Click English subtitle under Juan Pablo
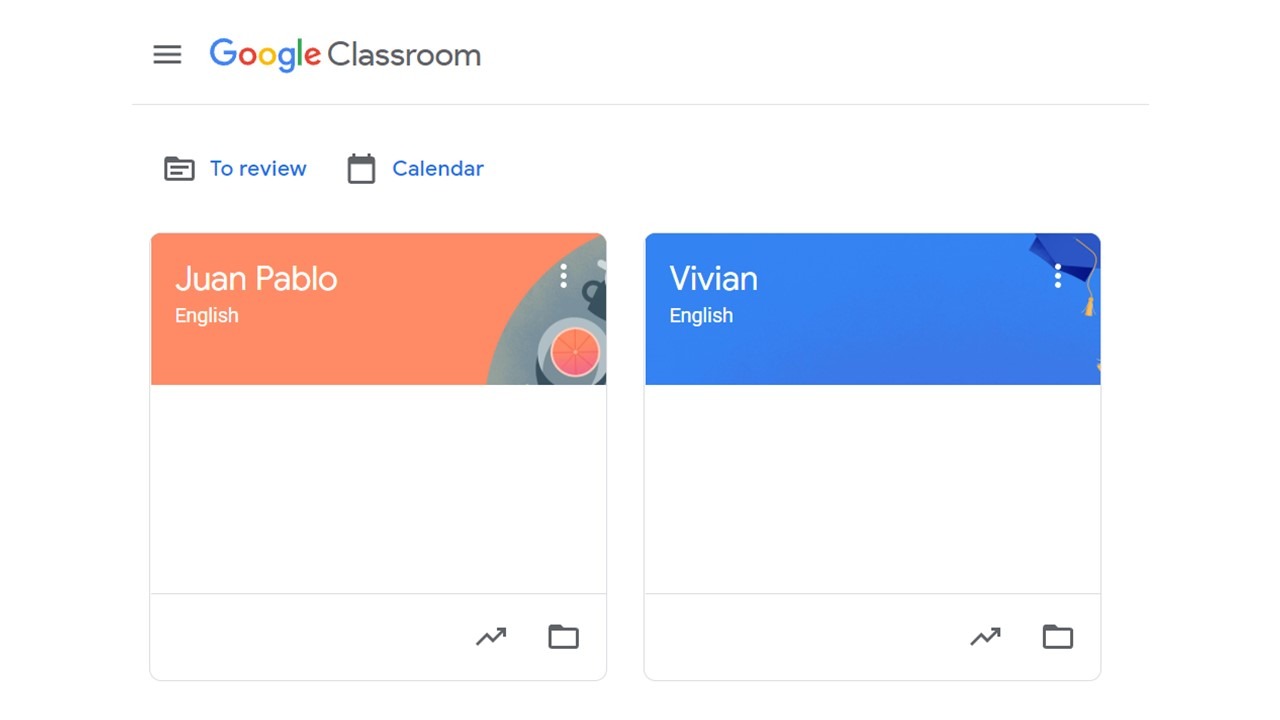This screenshot has width=1280, height=720. pyautogui.click(x=207, y=316)
